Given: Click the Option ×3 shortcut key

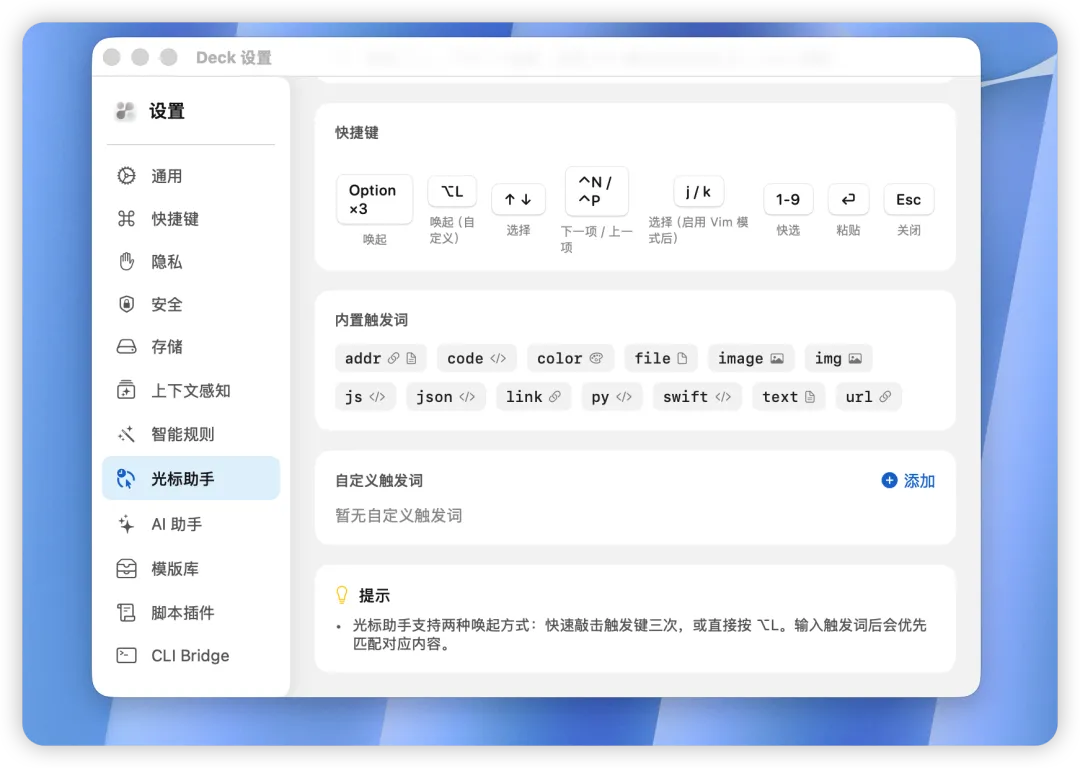Looking at the screenshot, I should pos(374,199).
